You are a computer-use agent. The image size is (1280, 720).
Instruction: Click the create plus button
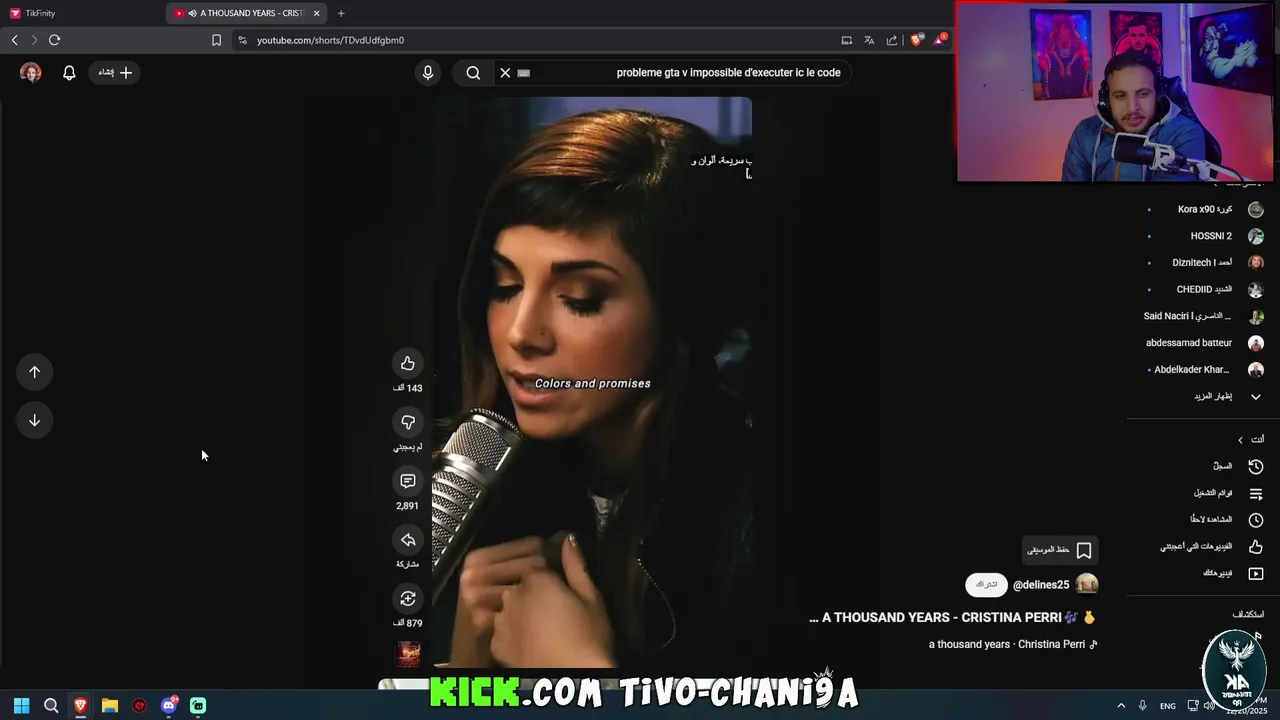pos(116,73)
